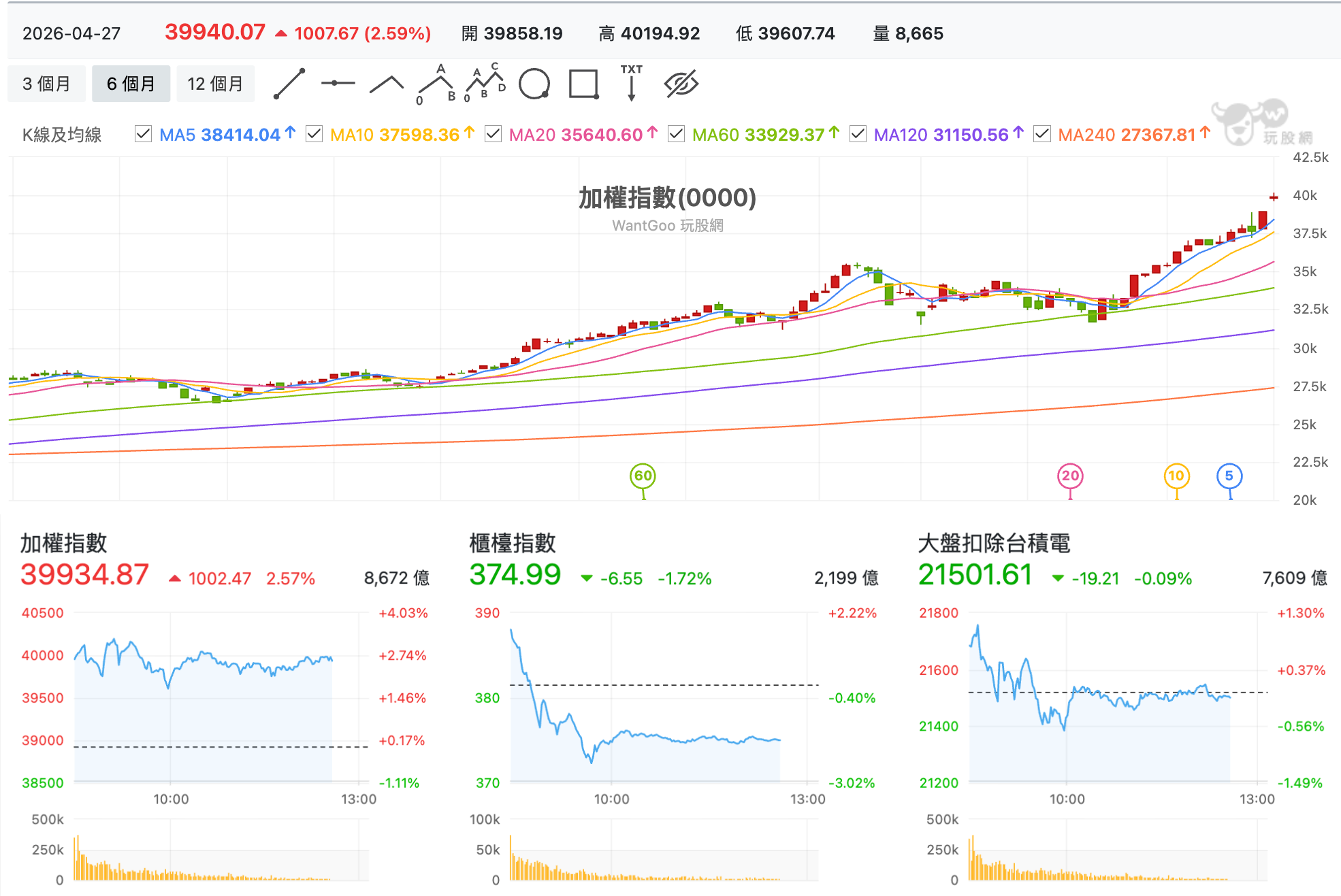1341x896 pixels.
Task: Click the 8,672 億 turnover figure
Action: pyautogui.click(x=397, y=578)
